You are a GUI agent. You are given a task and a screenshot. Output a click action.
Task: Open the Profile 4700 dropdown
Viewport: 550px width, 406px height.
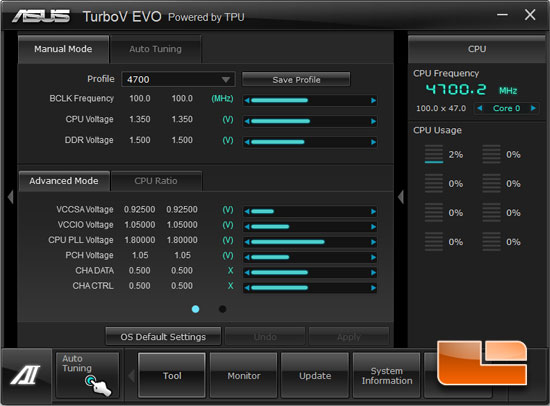(178, 79)
